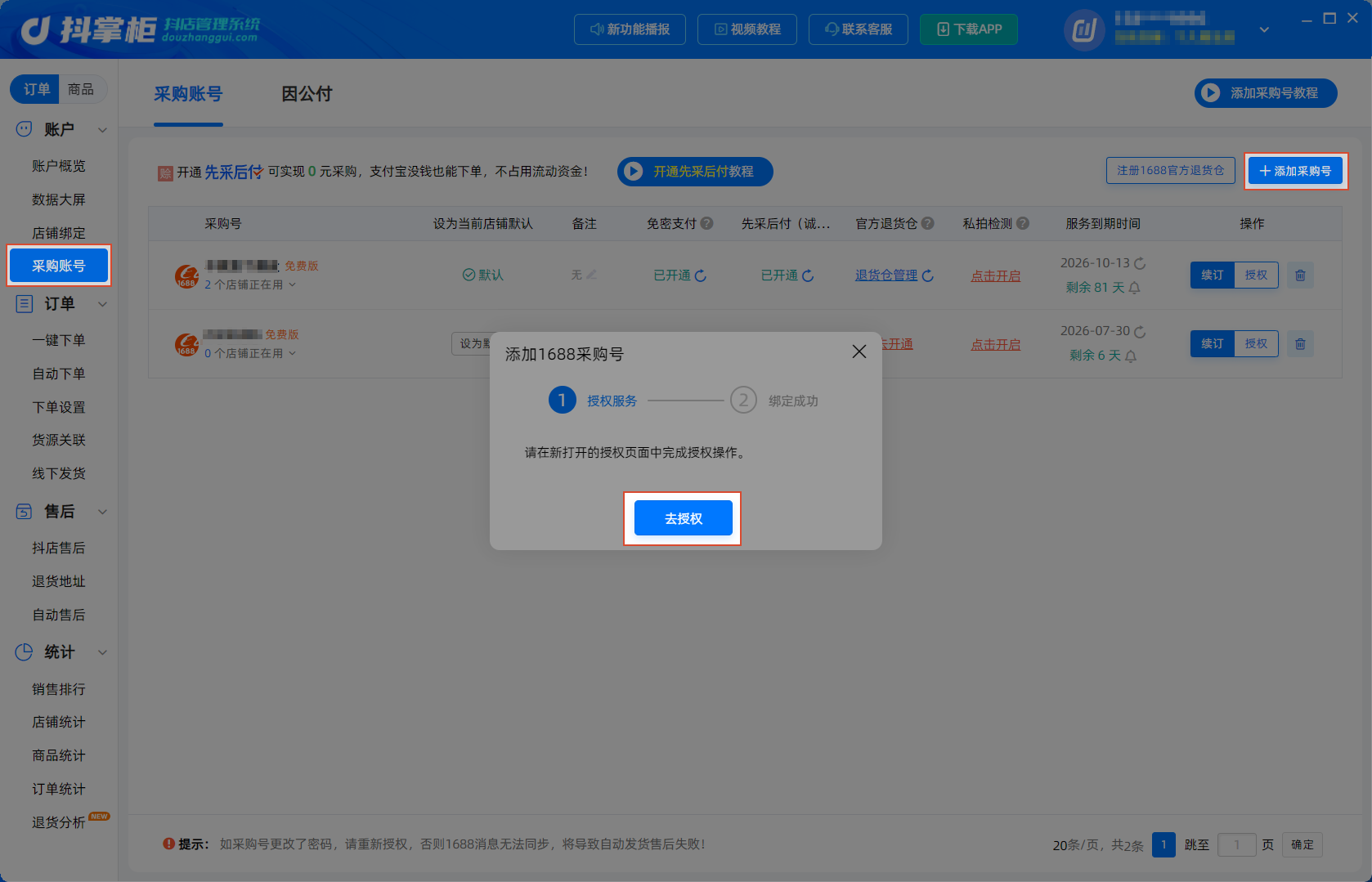Refresh 先采后付 已开通 status icon
Viewport: 1372px width, 882px height.
pos(808,275)
